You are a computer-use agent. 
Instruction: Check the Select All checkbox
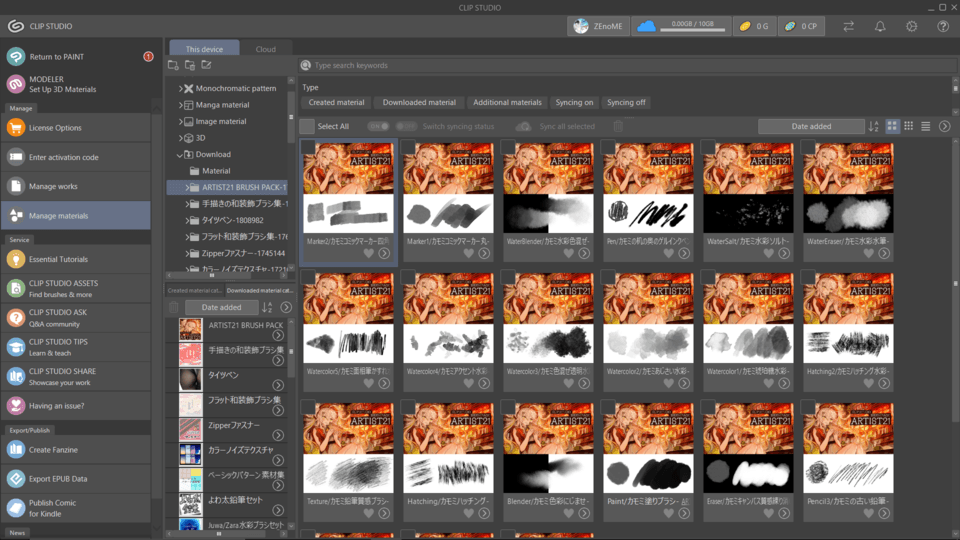pos(307,126)
